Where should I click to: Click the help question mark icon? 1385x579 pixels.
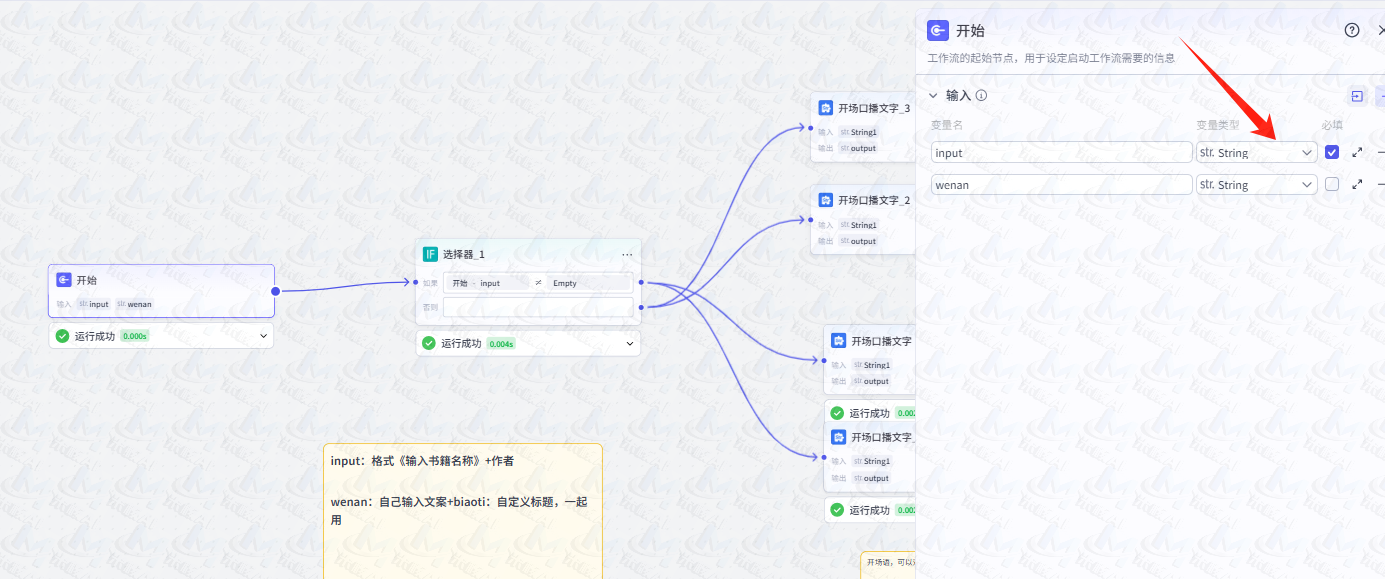[x=1351, y=30]
